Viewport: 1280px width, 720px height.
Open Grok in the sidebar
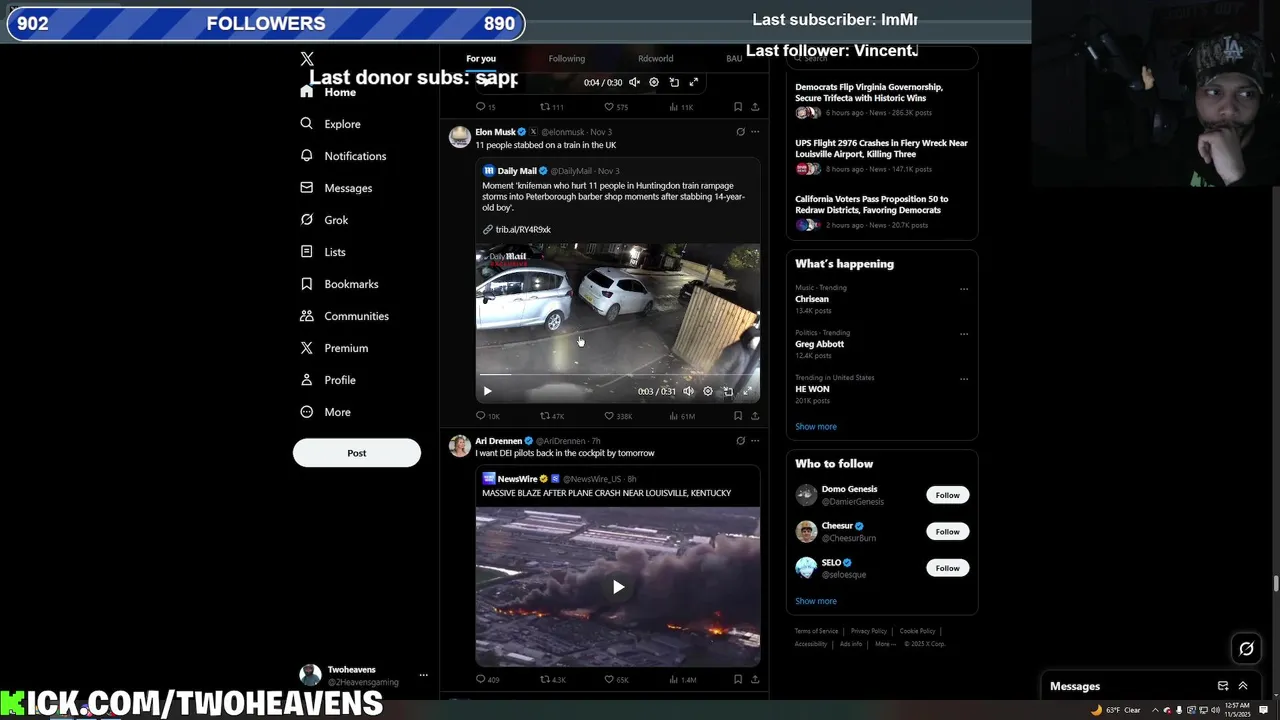(x=324, y=220)
